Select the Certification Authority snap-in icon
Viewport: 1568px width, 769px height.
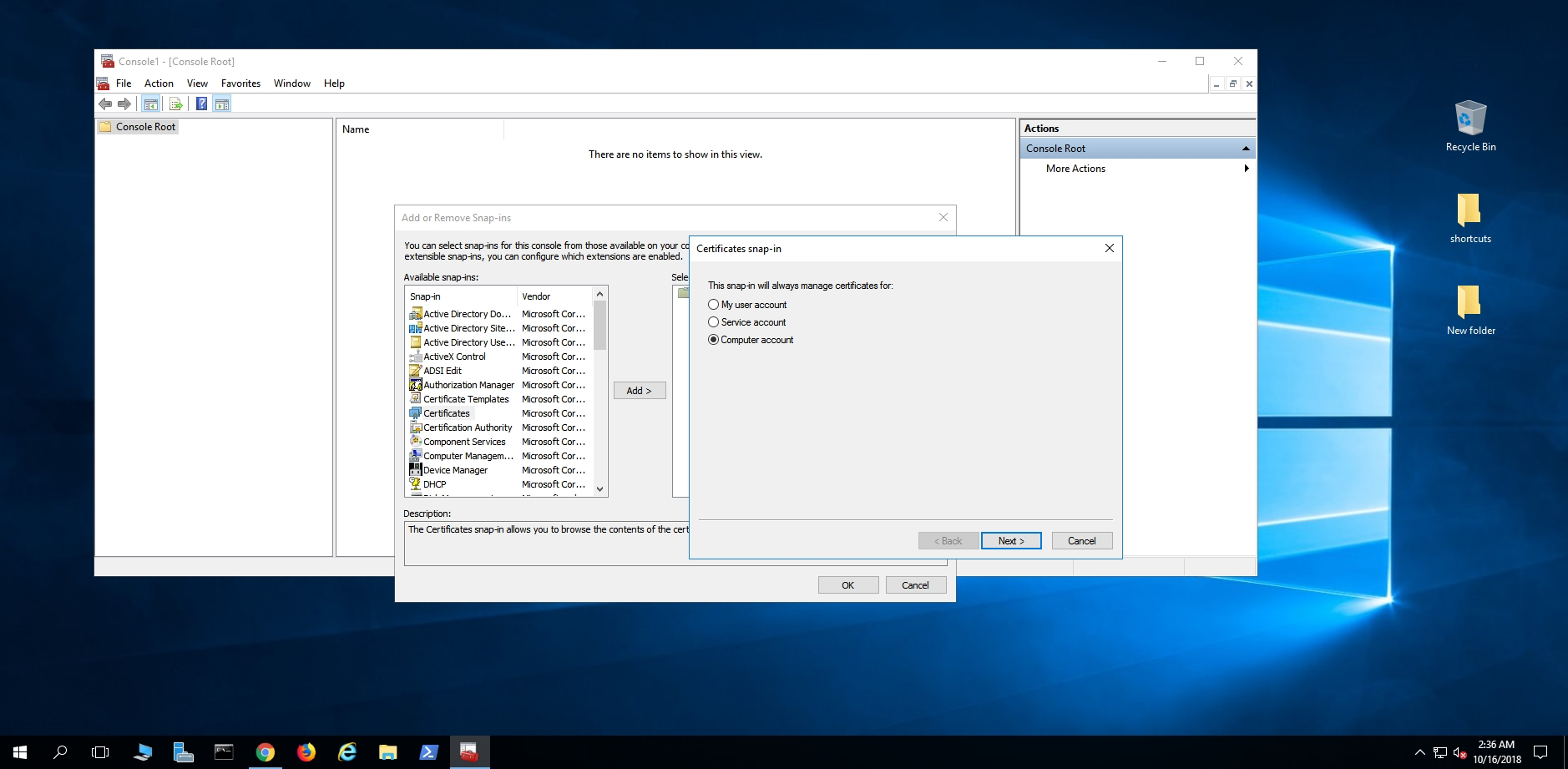click(x=416, y=428)
